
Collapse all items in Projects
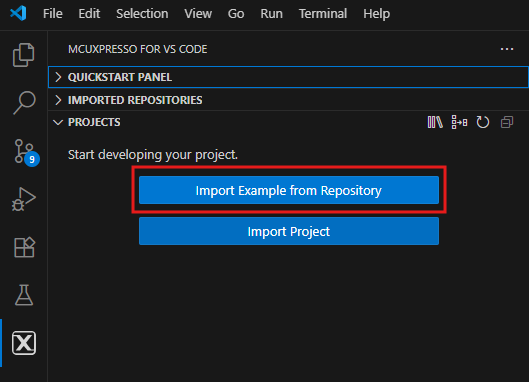coord(507,122)
